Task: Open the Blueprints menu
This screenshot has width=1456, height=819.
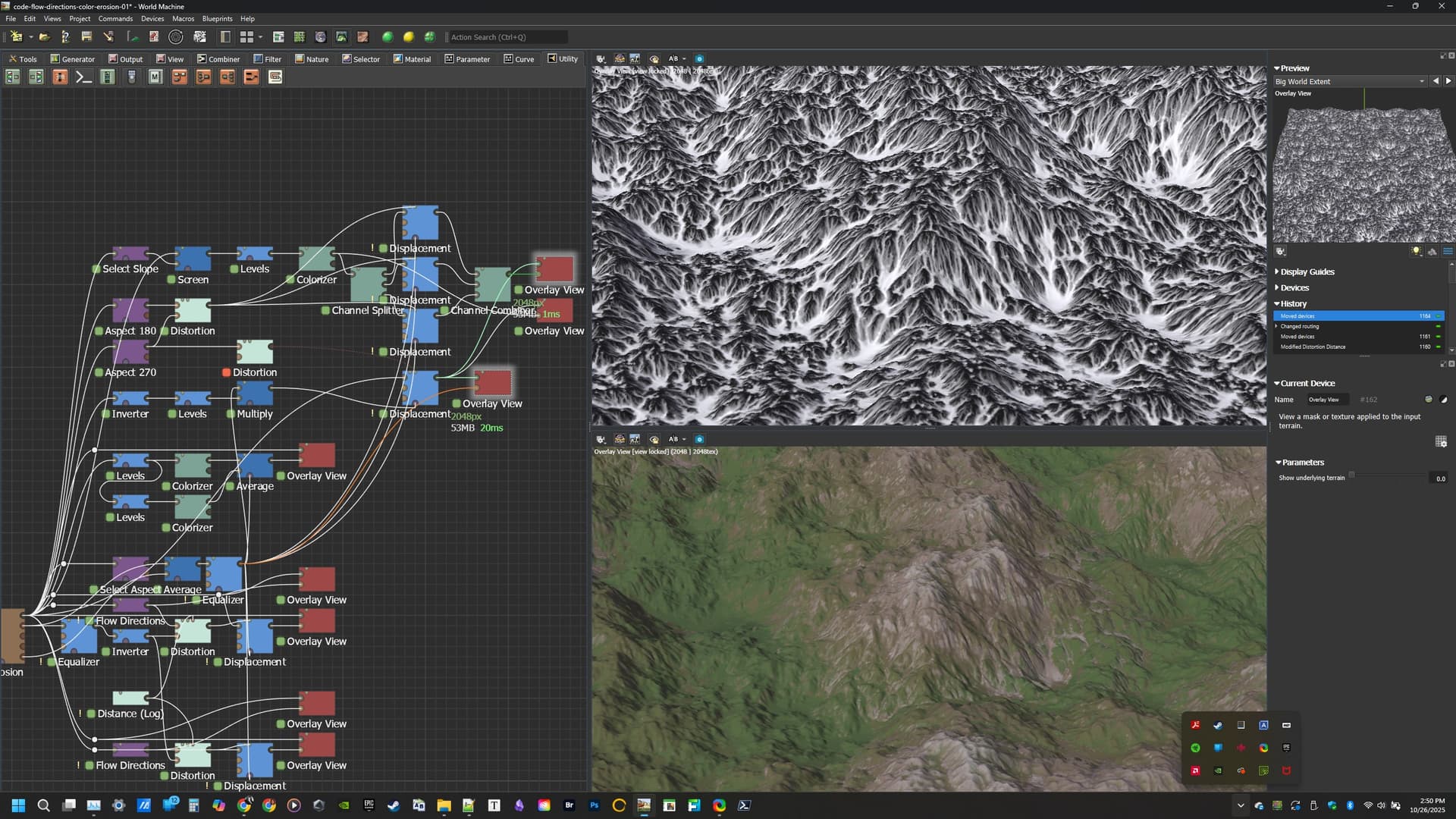Action: click(x=217, y=18)
